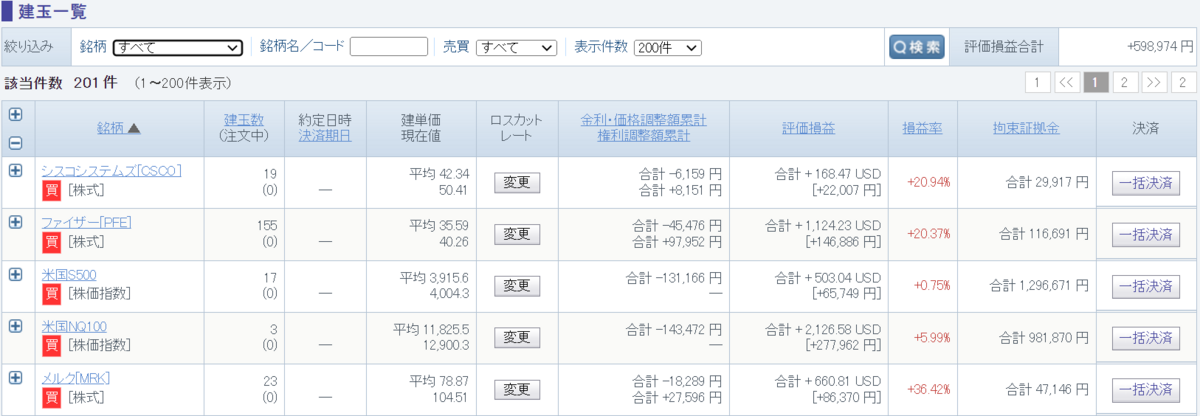Screen dimensions: 1200x416
Task: Open the ファイザー[PFE] instrument link
Action: pyautogui.click(x=86, y=222)
